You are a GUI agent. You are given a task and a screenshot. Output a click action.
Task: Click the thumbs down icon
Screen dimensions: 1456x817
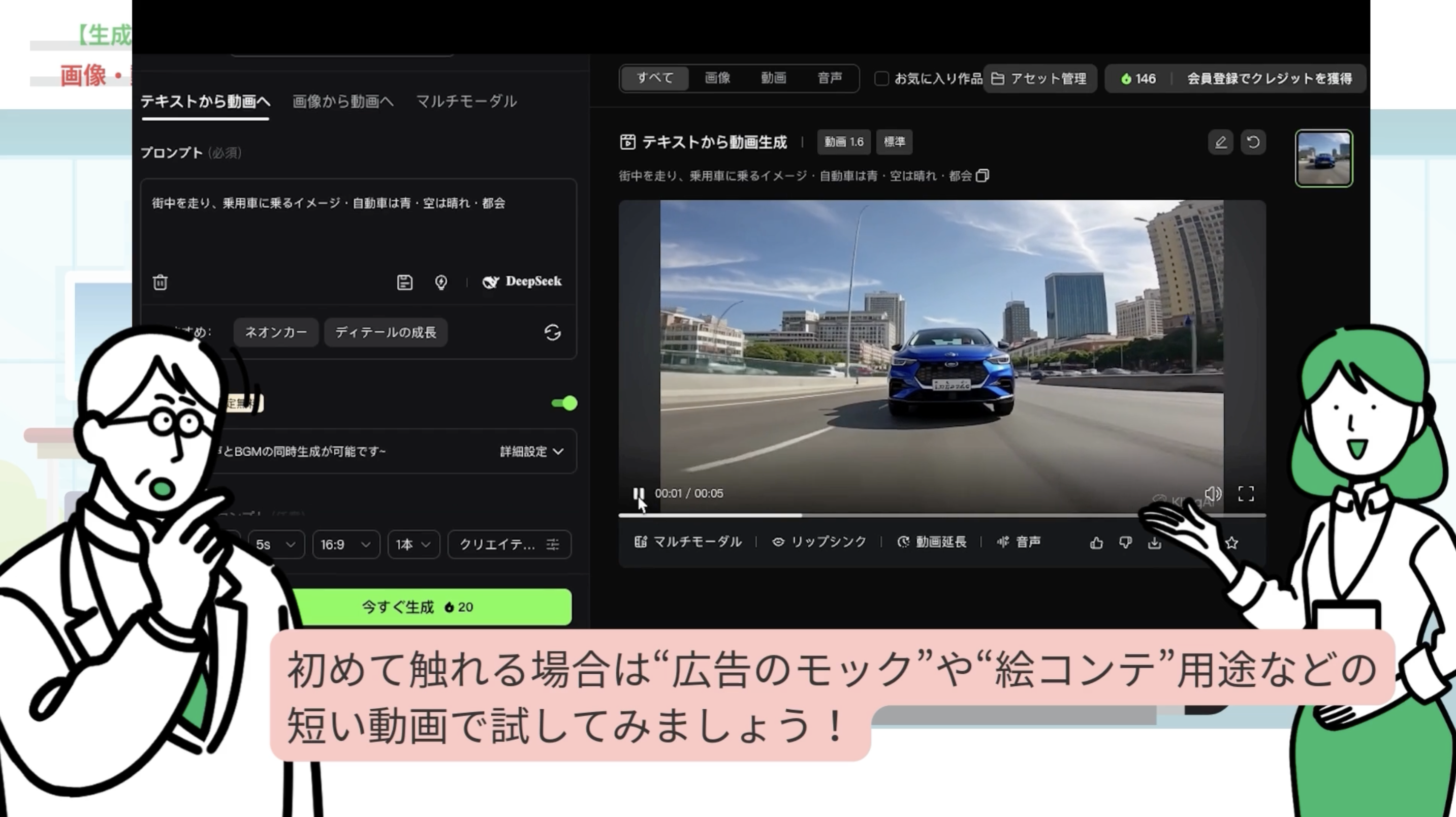[1125, 543]
